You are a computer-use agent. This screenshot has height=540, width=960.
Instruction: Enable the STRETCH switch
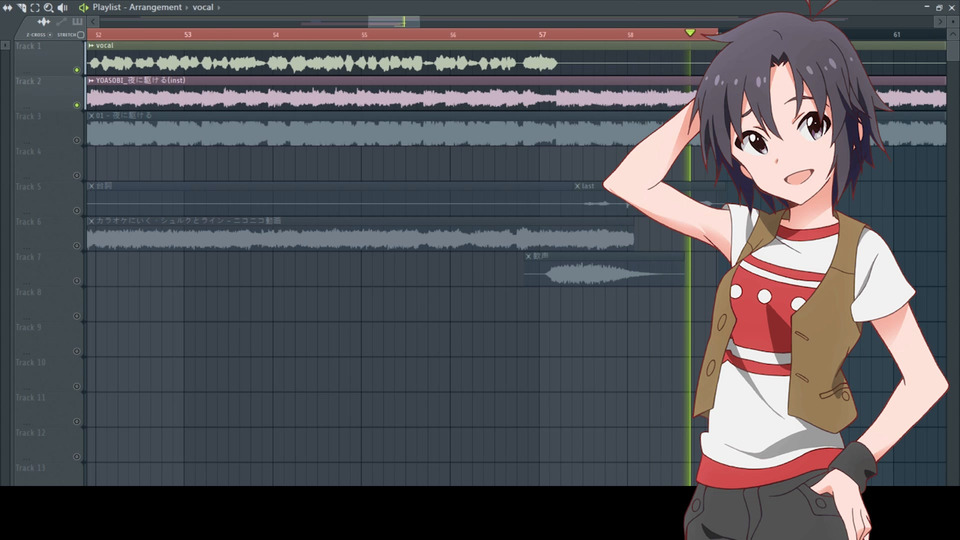pyautogui.click(x=80, y=35)
